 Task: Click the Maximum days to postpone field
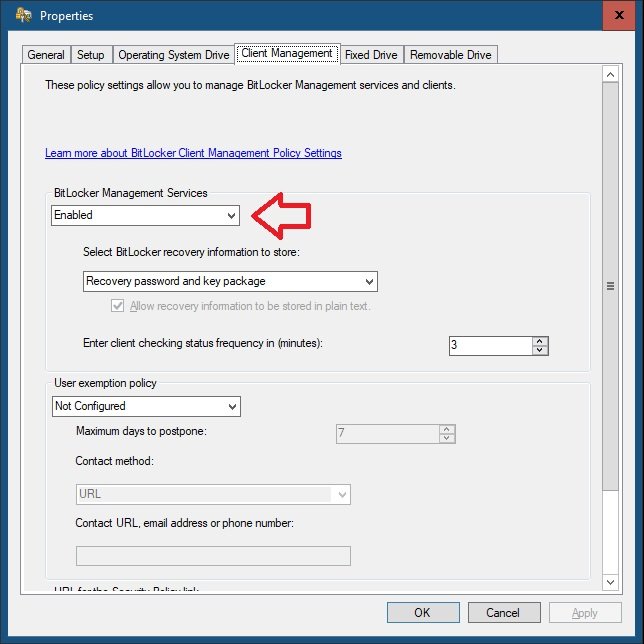pos(387,434)
